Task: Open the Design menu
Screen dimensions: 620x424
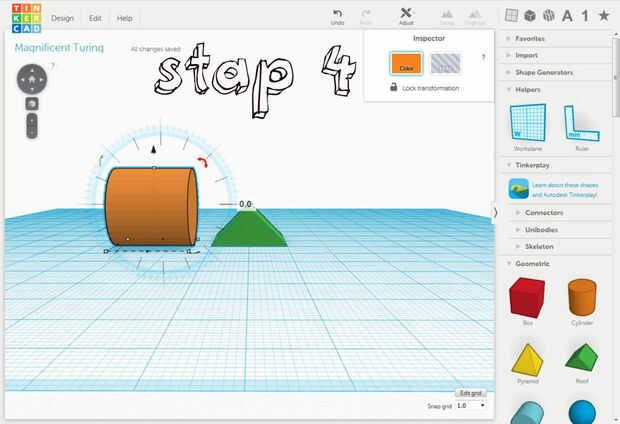Action: coord(62,18)
